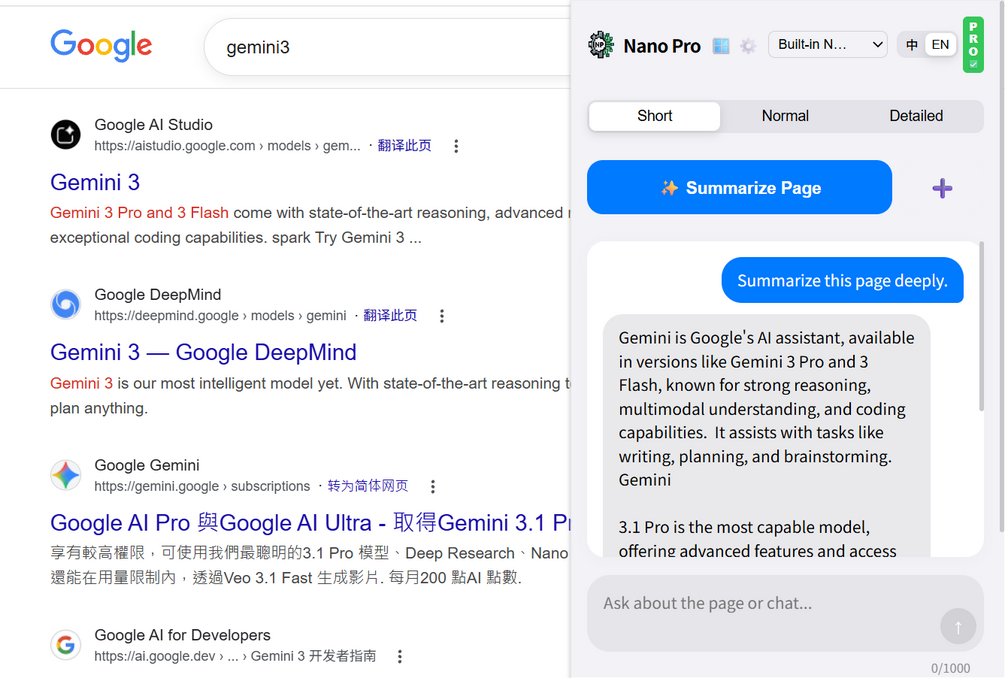This screenshot has width=1005, height=678.
Task: Click the green PRO badge
Action: click(x=973, y=45)
